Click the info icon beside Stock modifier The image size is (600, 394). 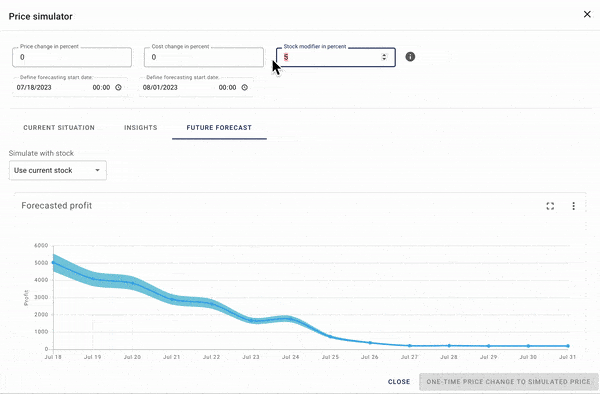[410, 57]
